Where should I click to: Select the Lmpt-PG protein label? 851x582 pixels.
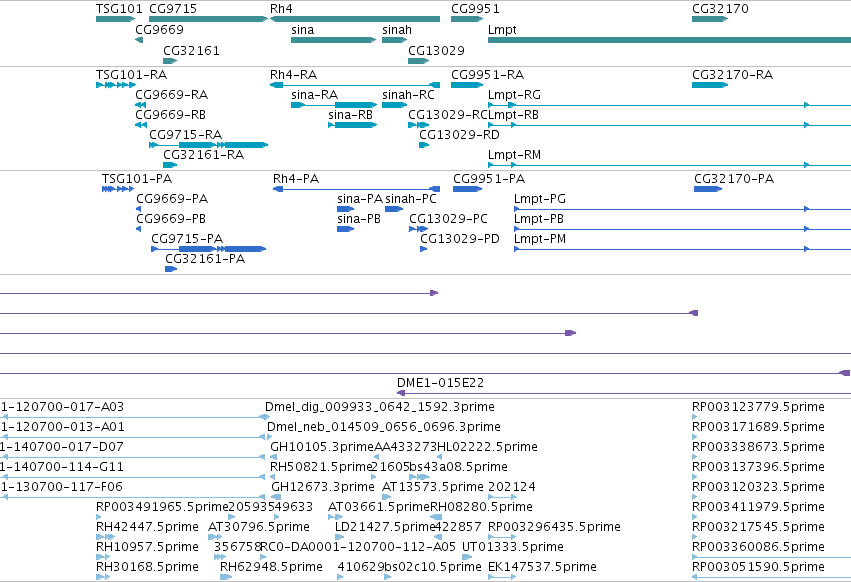(x=540, y=199)
